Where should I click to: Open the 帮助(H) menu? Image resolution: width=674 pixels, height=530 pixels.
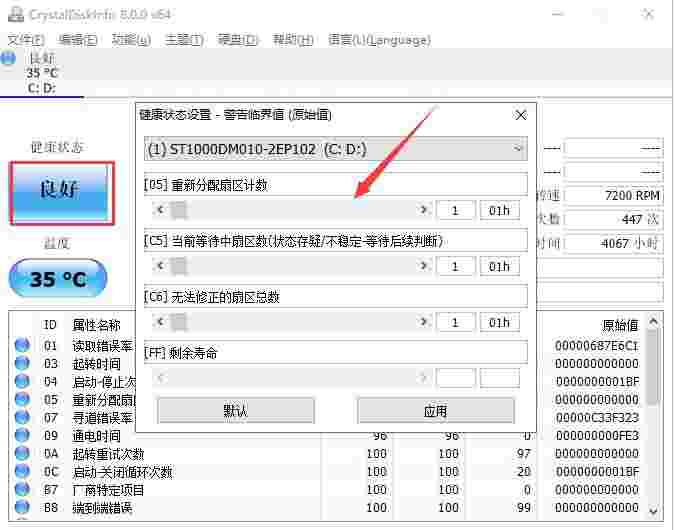[x=293, y=40]
